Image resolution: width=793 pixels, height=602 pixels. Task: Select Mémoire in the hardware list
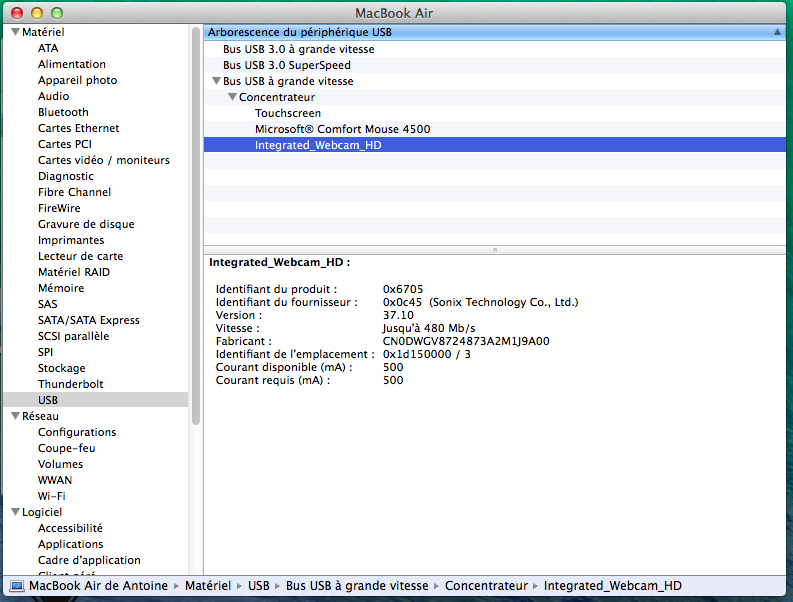pyautogui.click(x=60, y=288)
